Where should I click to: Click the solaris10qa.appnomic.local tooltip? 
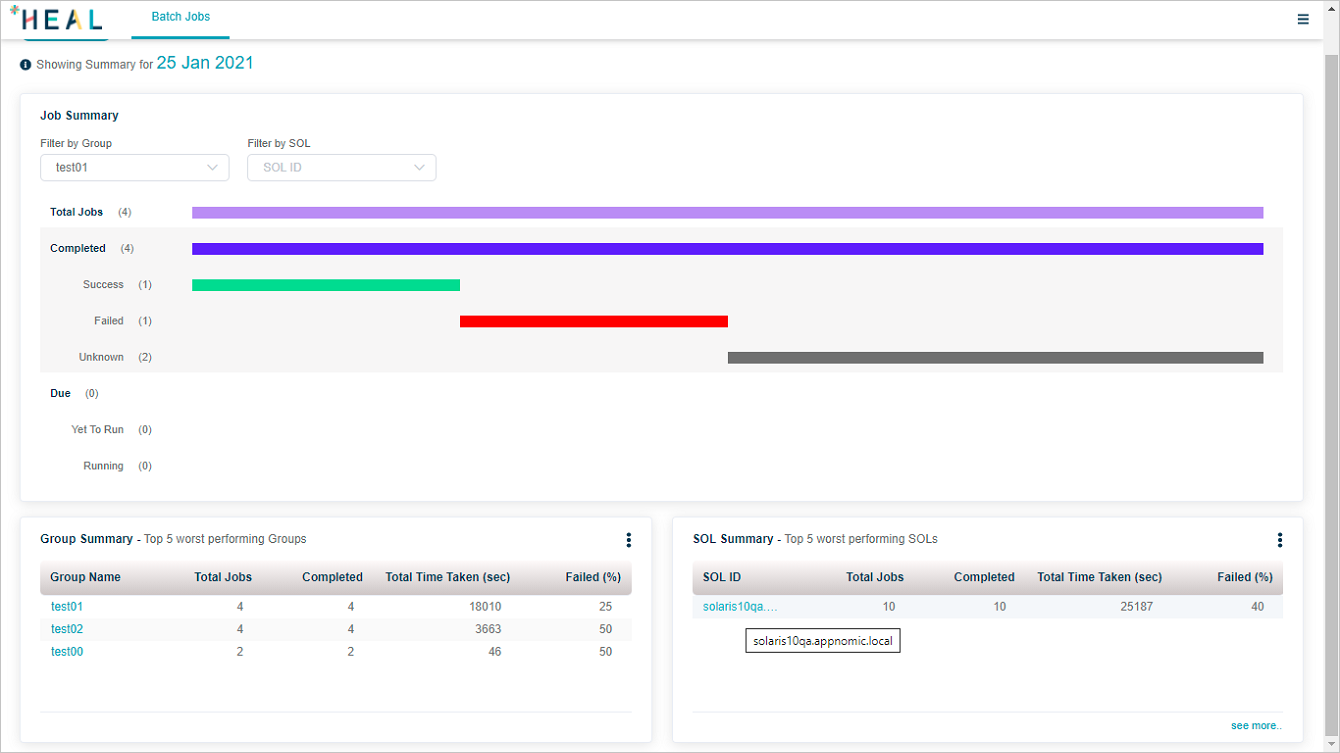[x=823, y=640]
